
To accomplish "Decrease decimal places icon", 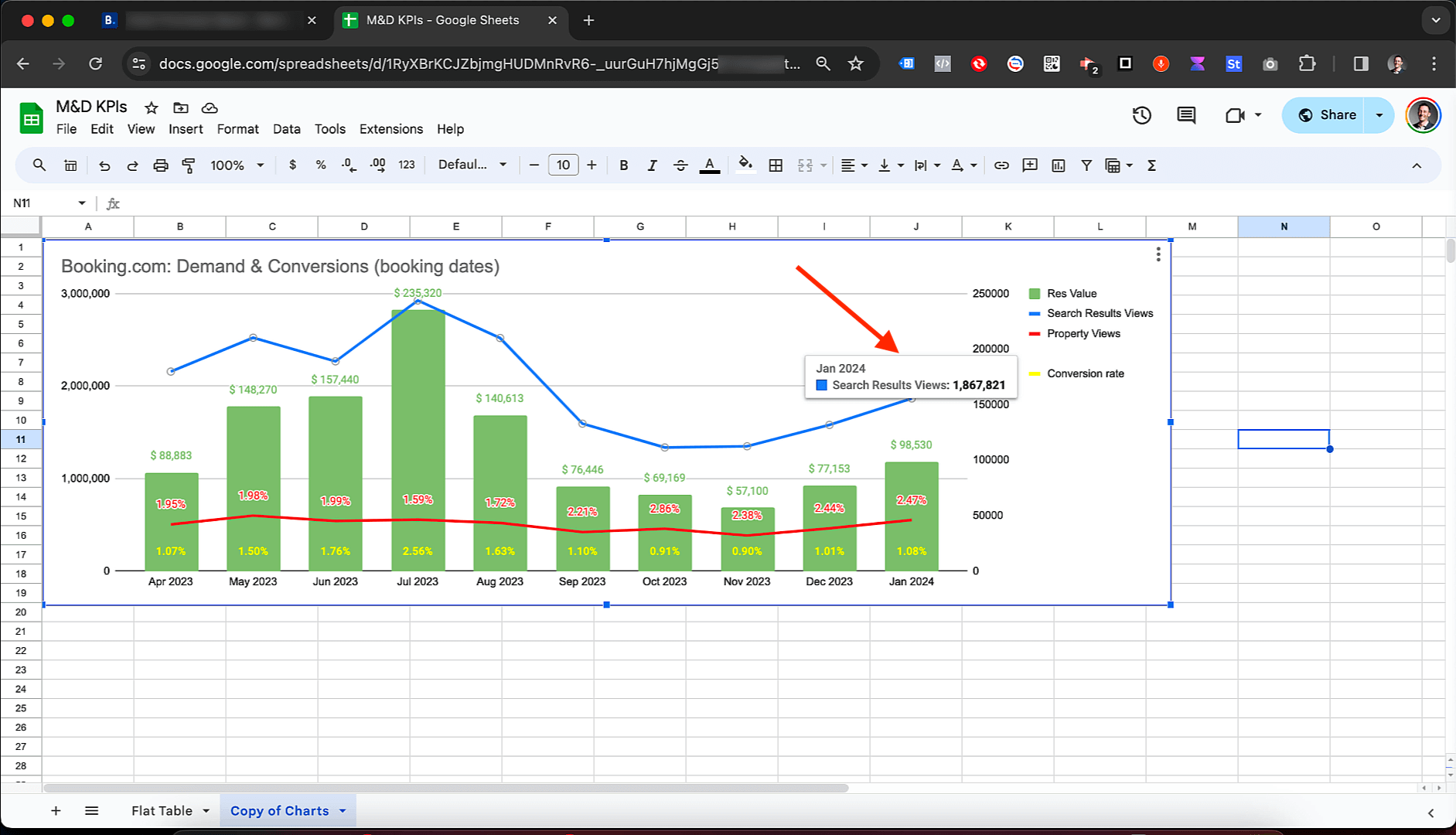I will point(349,165).
